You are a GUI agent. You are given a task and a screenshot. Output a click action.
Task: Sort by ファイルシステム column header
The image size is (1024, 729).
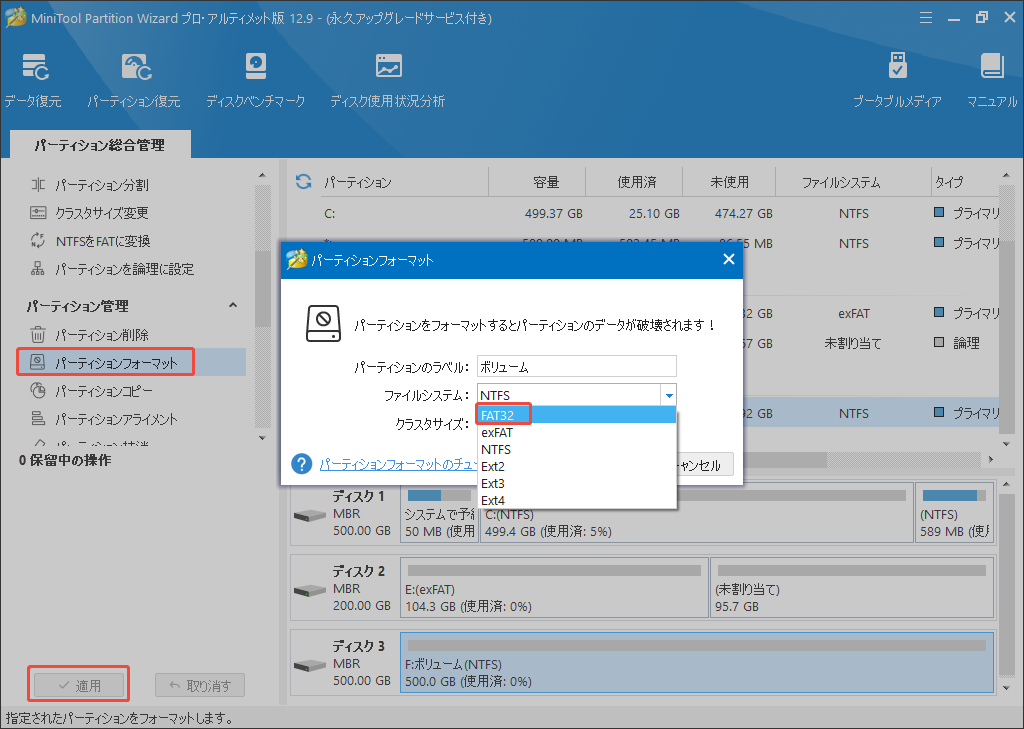(841, 182)
